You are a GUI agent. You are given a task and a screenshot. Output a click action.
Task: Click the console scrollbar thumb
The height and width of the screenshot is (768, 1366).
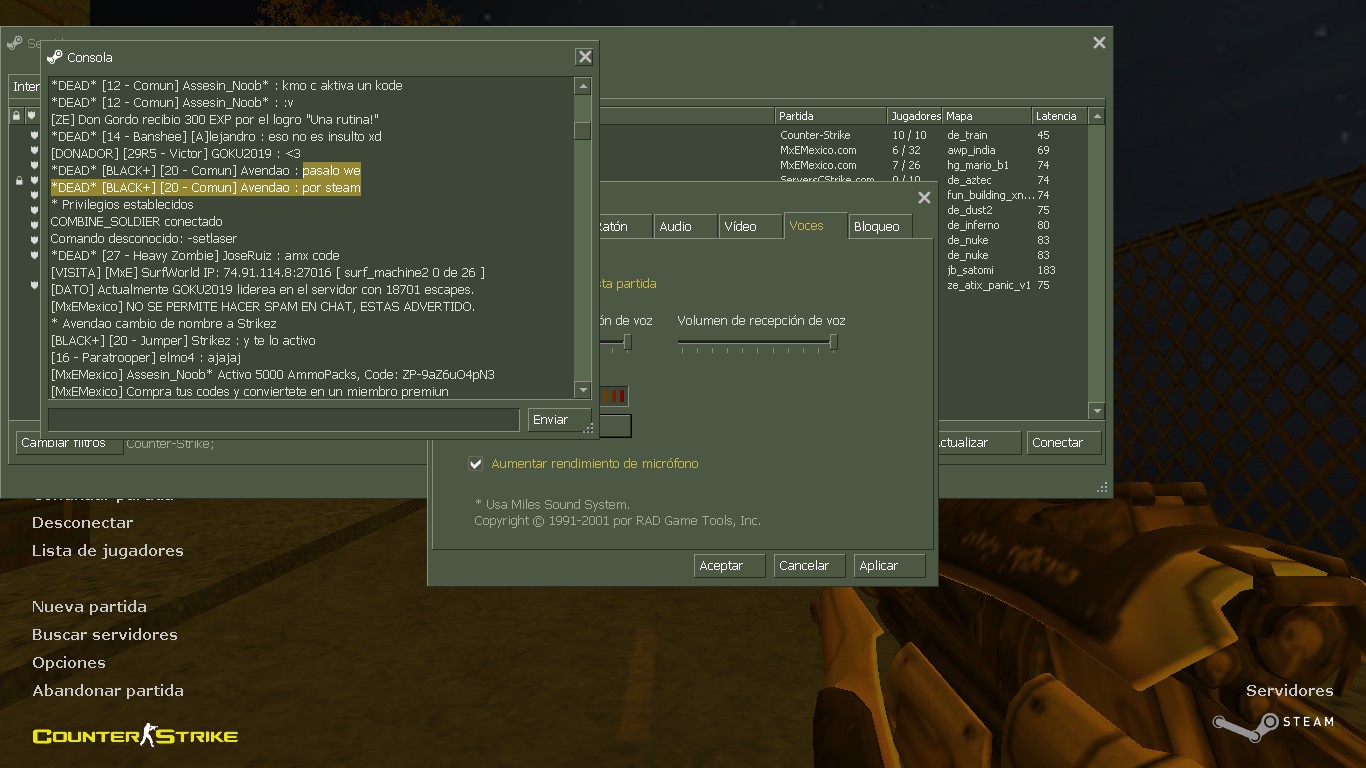(x=583, y=131)
